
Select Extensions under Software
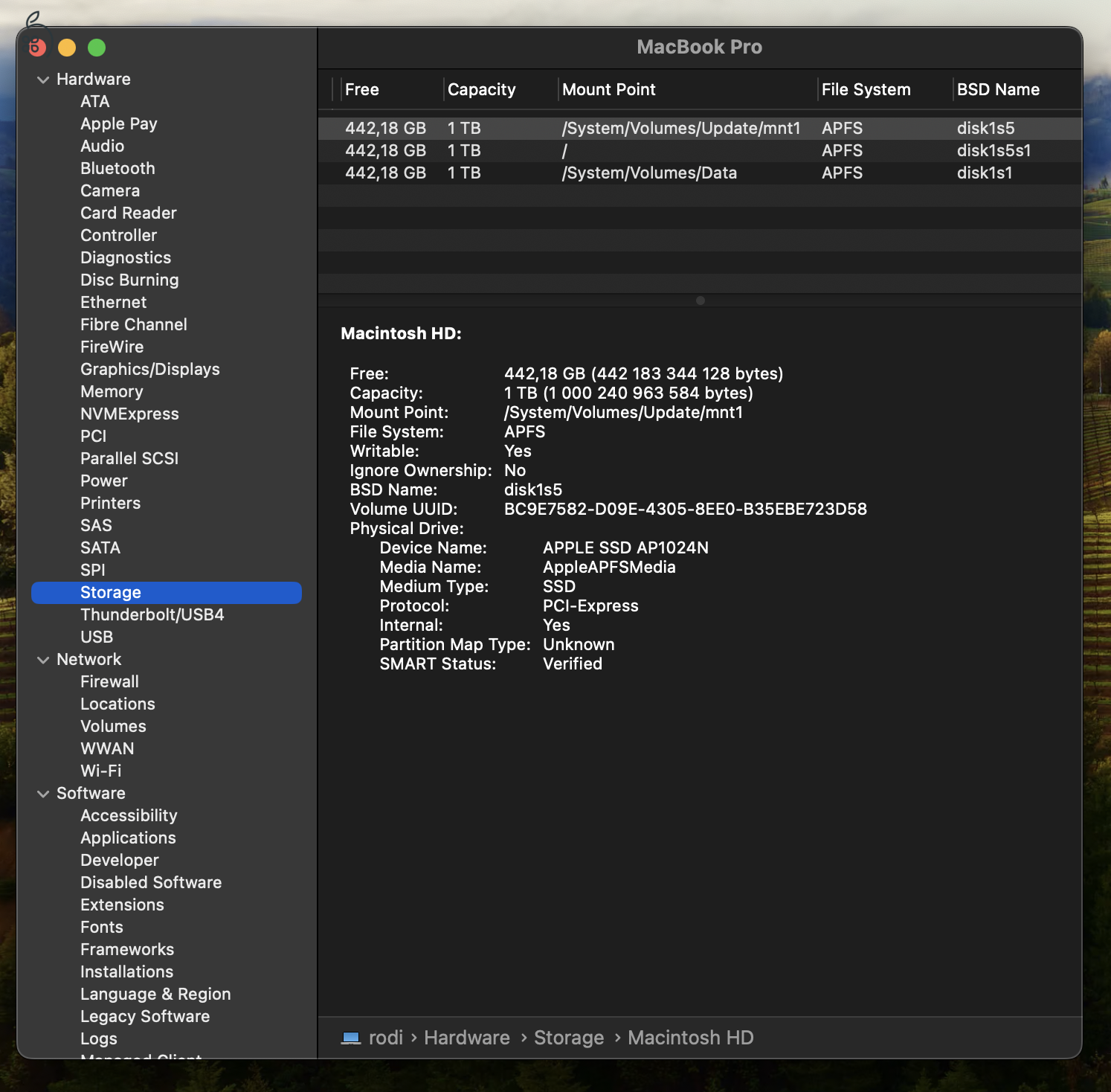coord(122,905)
